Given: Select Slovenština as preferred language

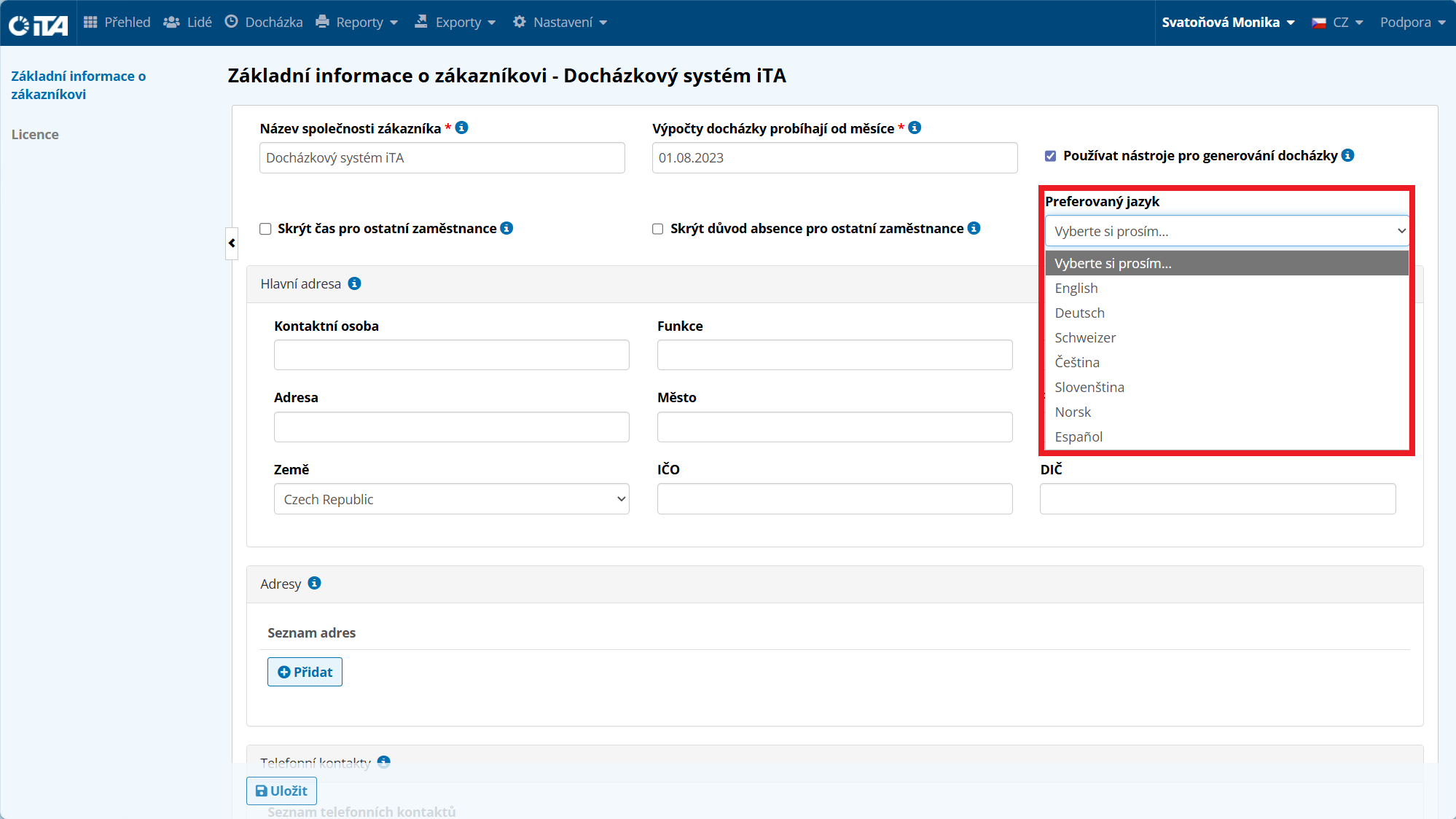Looking at the screenshot, I should (1227, 387).
